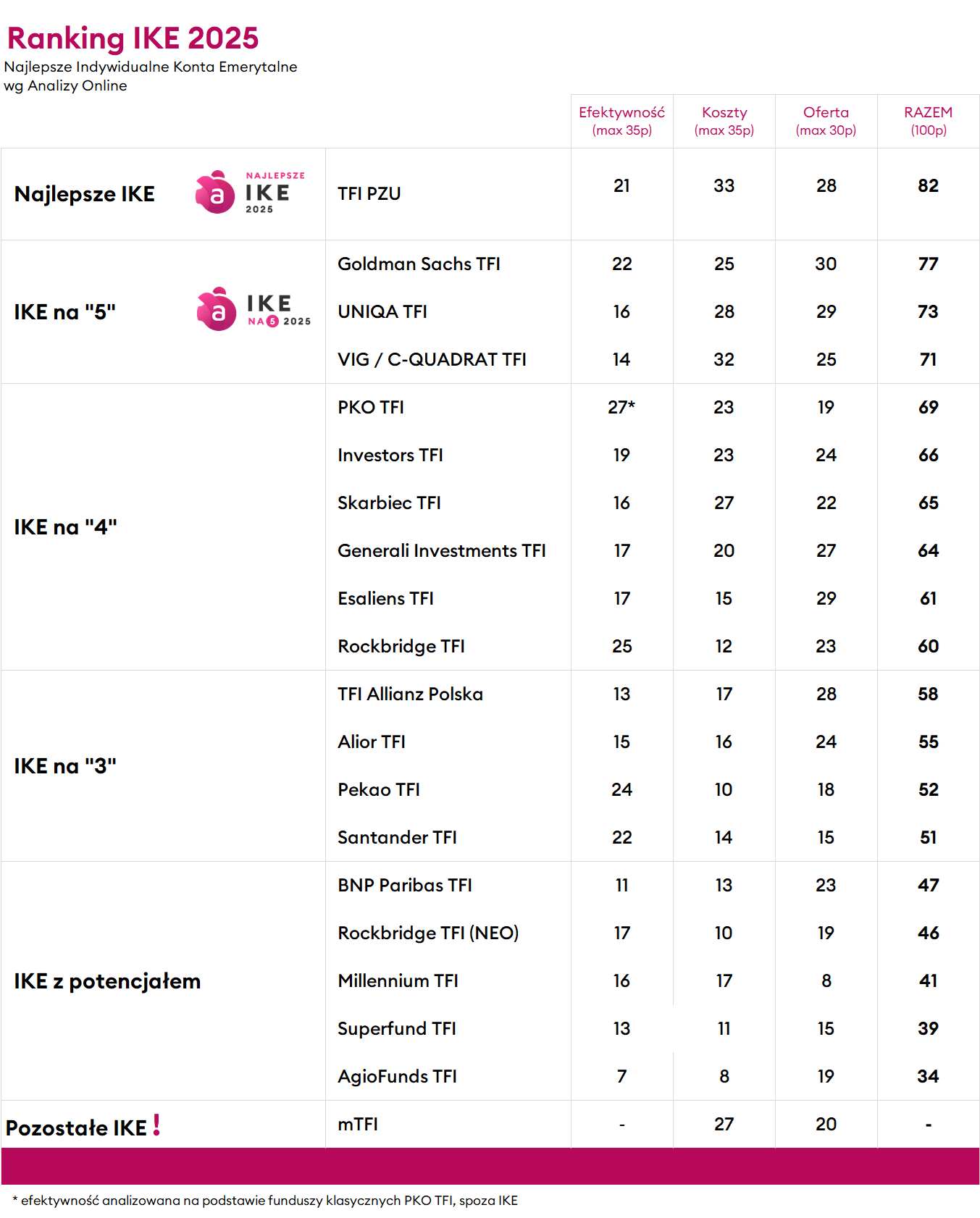Open the Goldman Sachs TFI entry
This screenshot has width=980, height=1218.
point(419,264)
